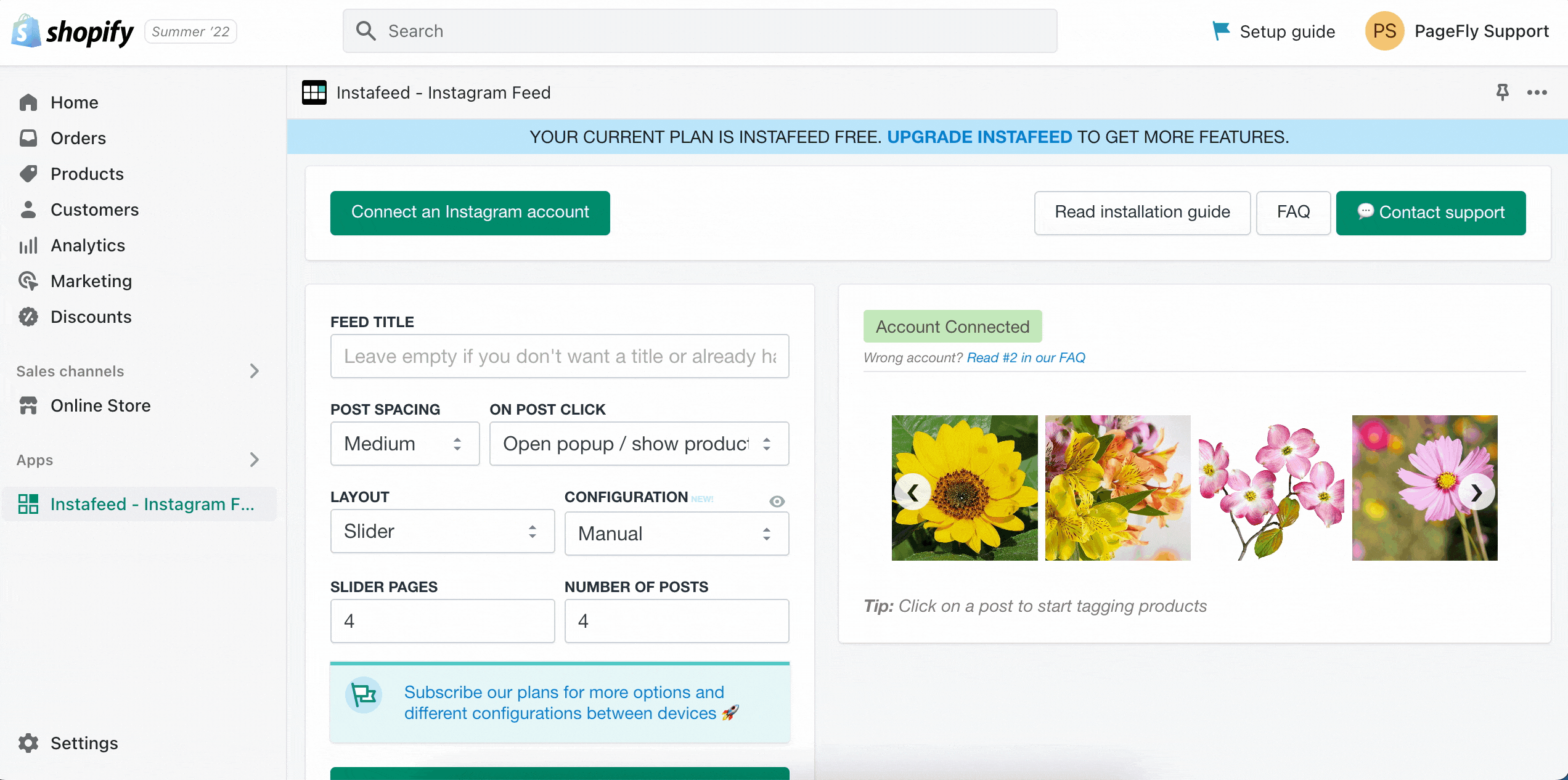Expand the Sales channels chevron
The image size is (1568, 780).
point(254,371)
